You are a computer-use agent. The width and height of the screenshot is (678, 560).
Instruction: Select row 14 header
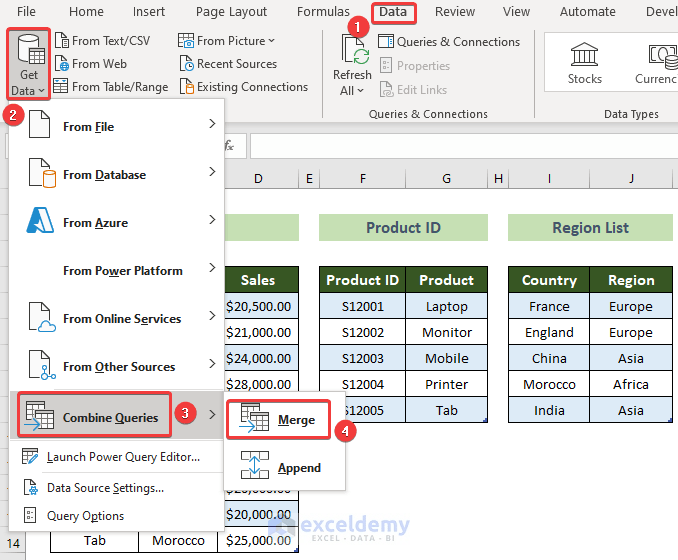coord(13,543)
